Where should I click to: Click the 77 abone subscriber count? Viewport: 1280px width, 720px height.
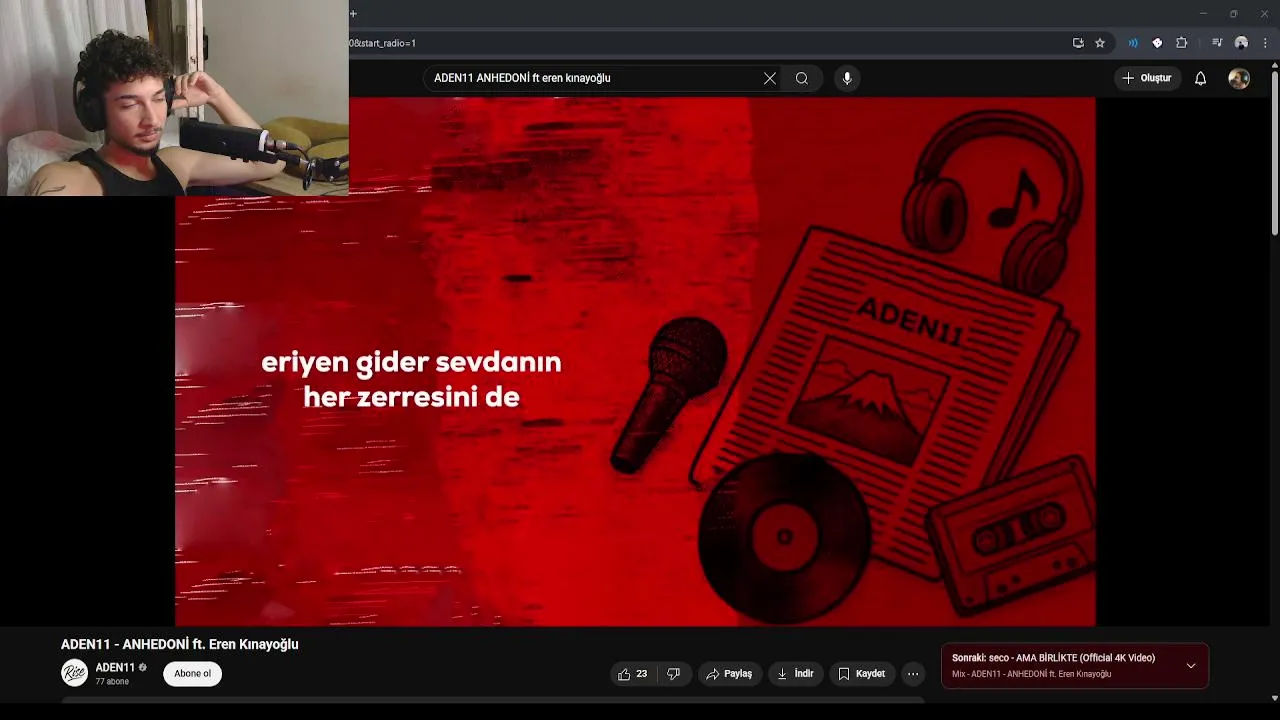click(x=112, y=682)
